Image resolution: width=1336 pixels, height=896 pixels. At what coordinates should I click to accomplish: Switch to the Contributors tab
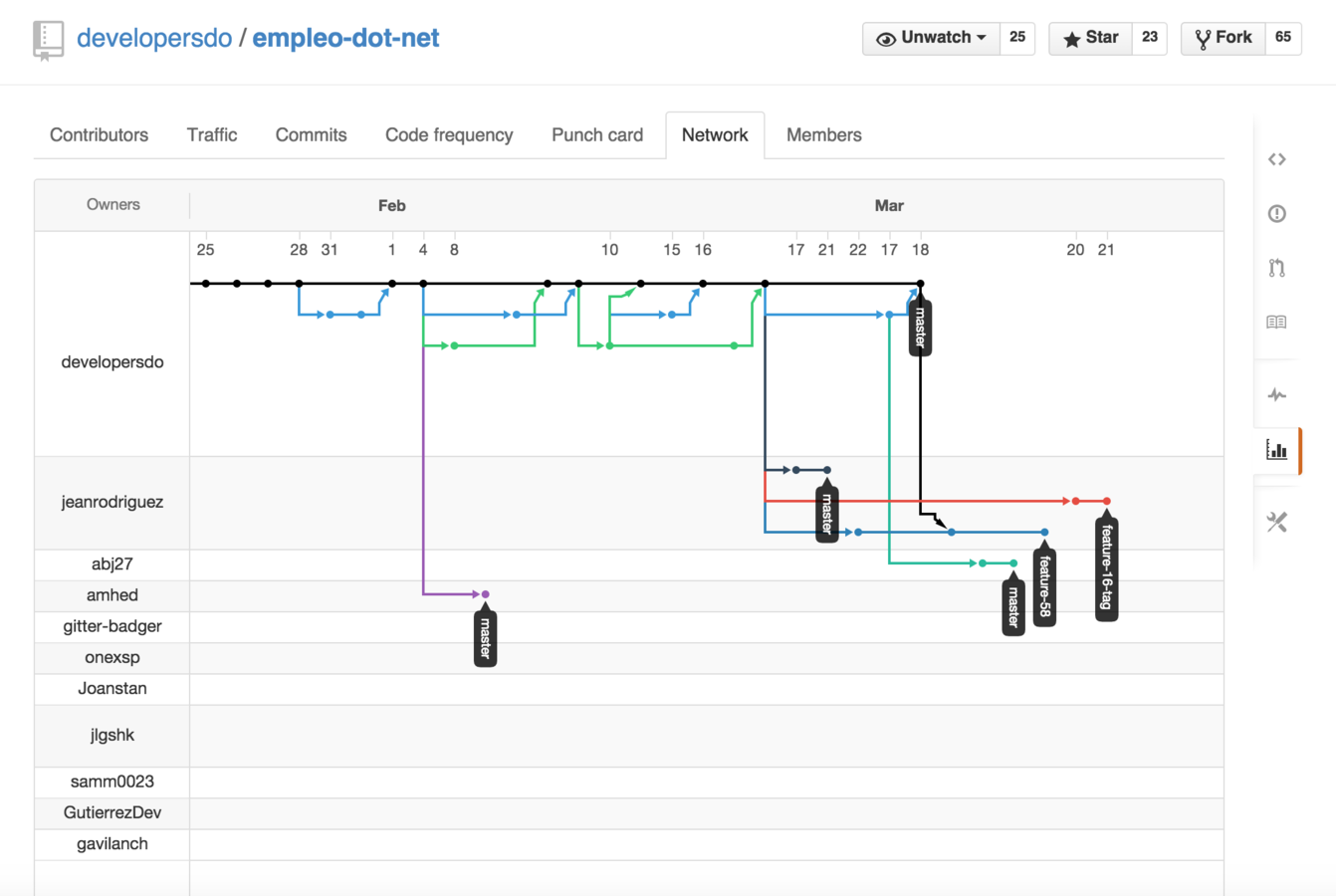click(99, 135)
